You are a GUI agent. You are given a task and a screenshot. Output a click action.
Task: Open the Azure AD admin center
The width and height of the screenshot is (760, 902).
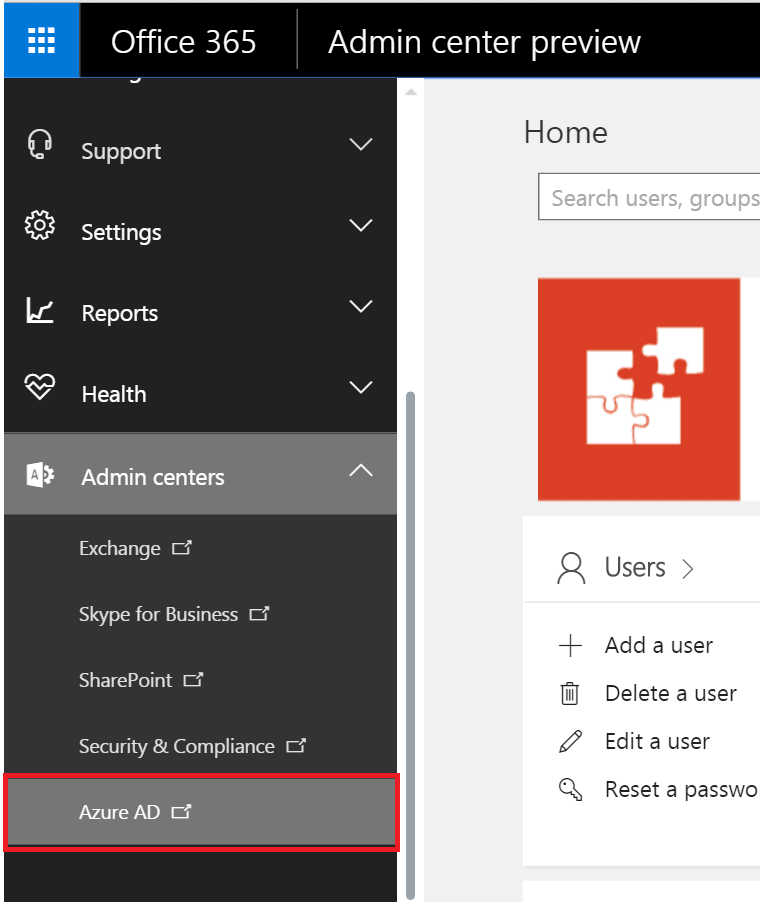pyautogui.click(x=120, y=812)
